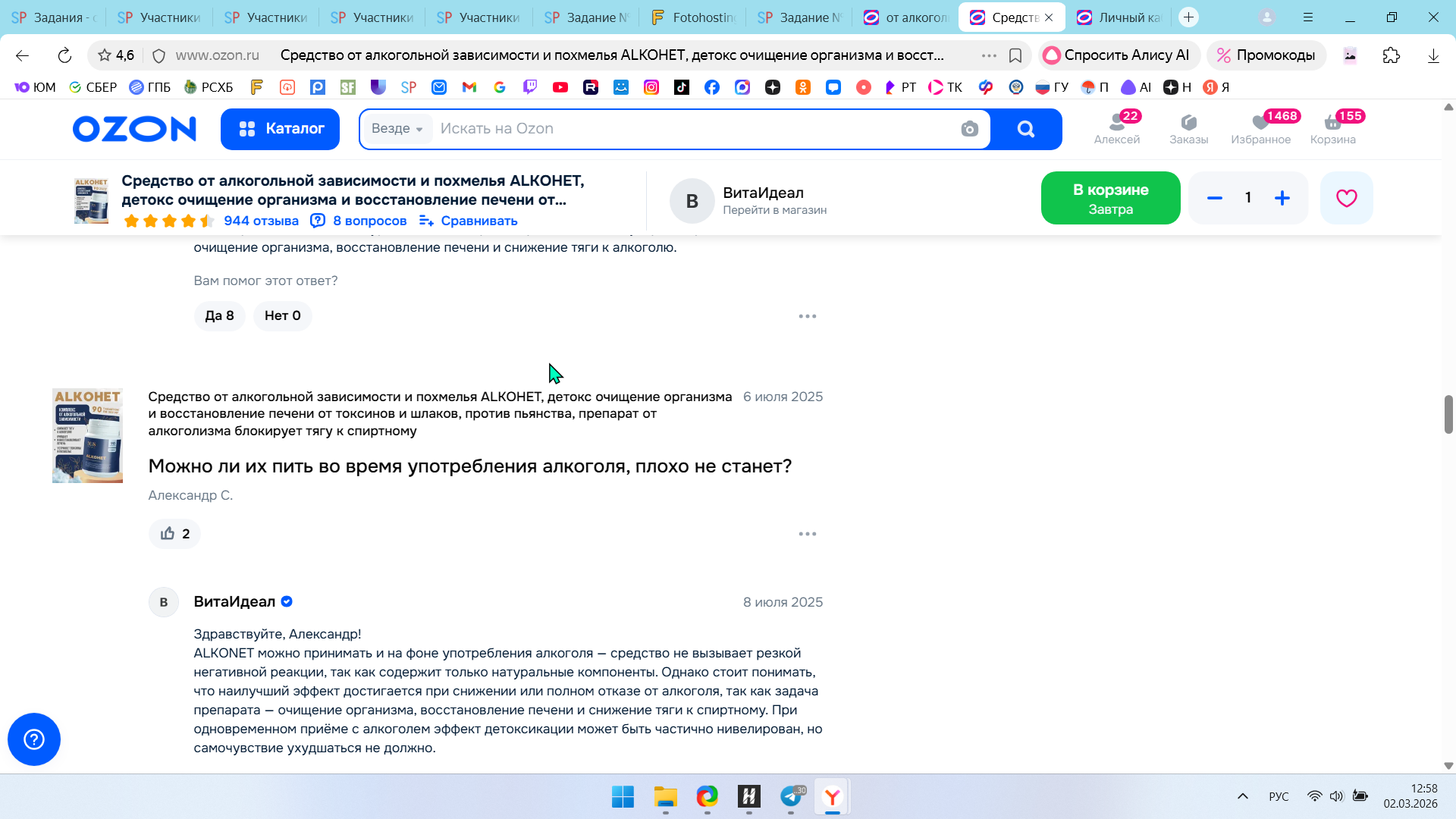1456x819 pixels.
Task: Vote Да on the answer helpfulness
Action: 219,315
